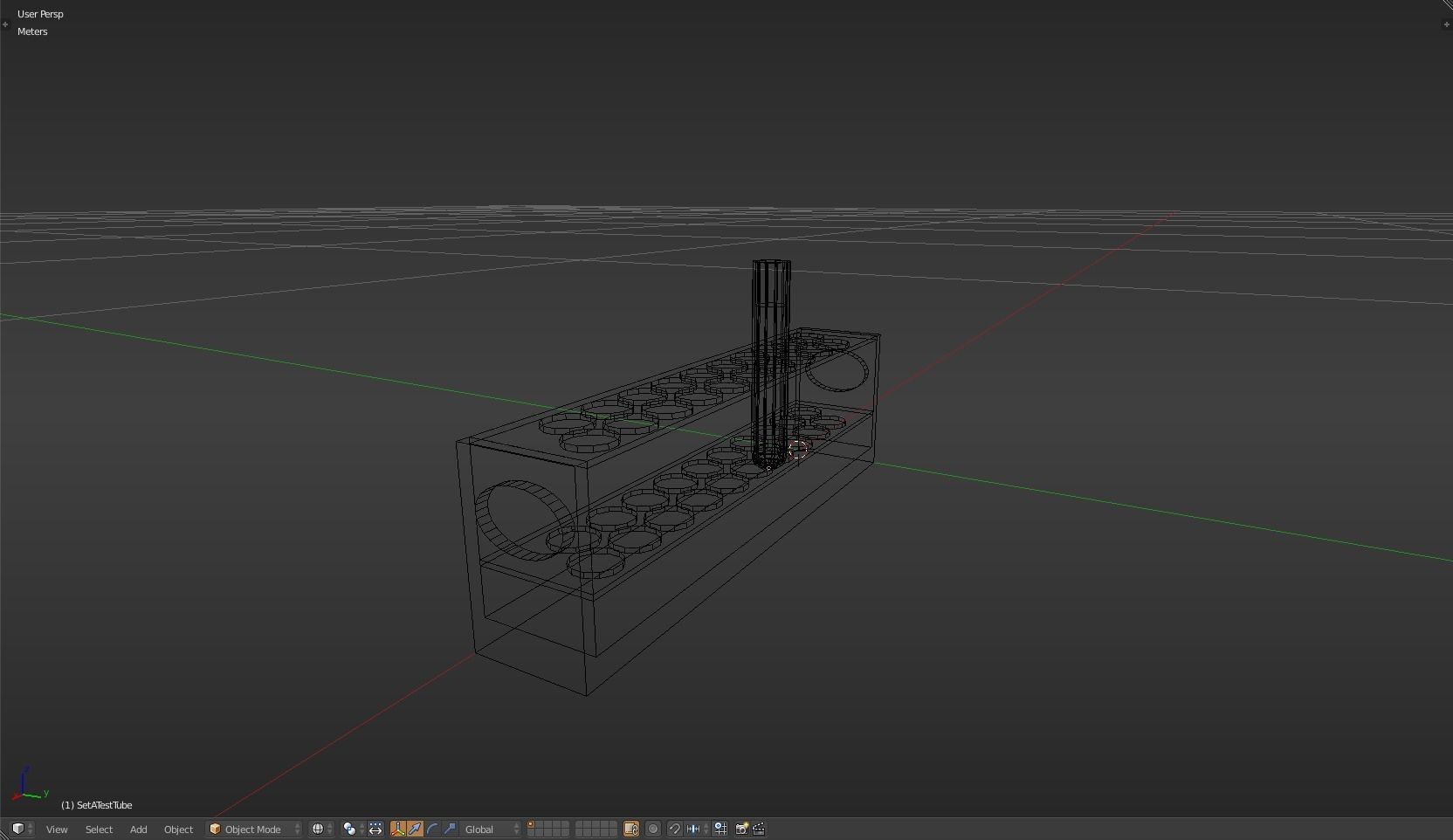This screenshot has width=1453, height=840.
Task: Select the translate manipulator arrow icon
Action: point(416,829)
